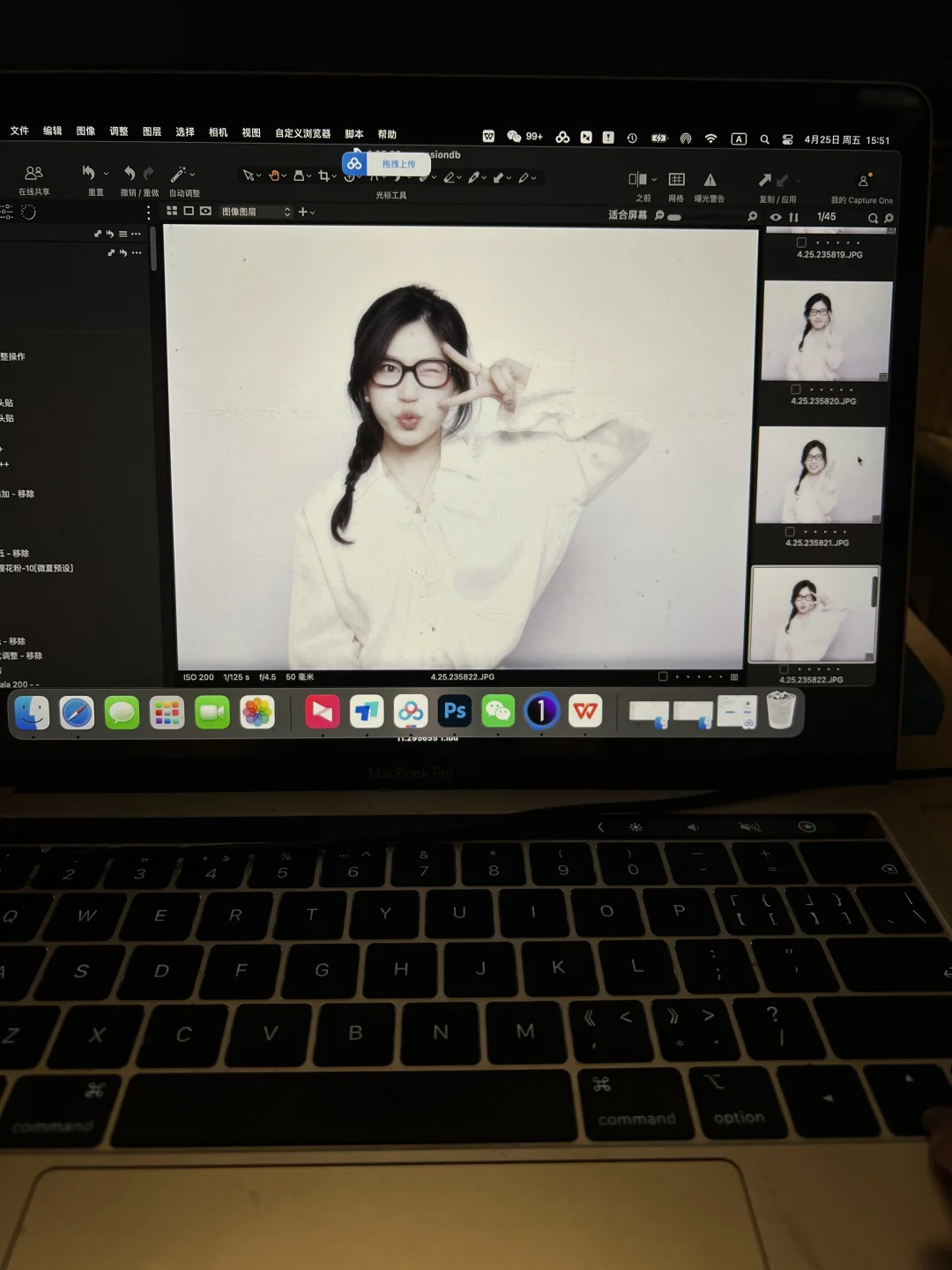952x1270 pixels.
Task: Click the 重置 reset arrow icon
Action: coord(88,173)
